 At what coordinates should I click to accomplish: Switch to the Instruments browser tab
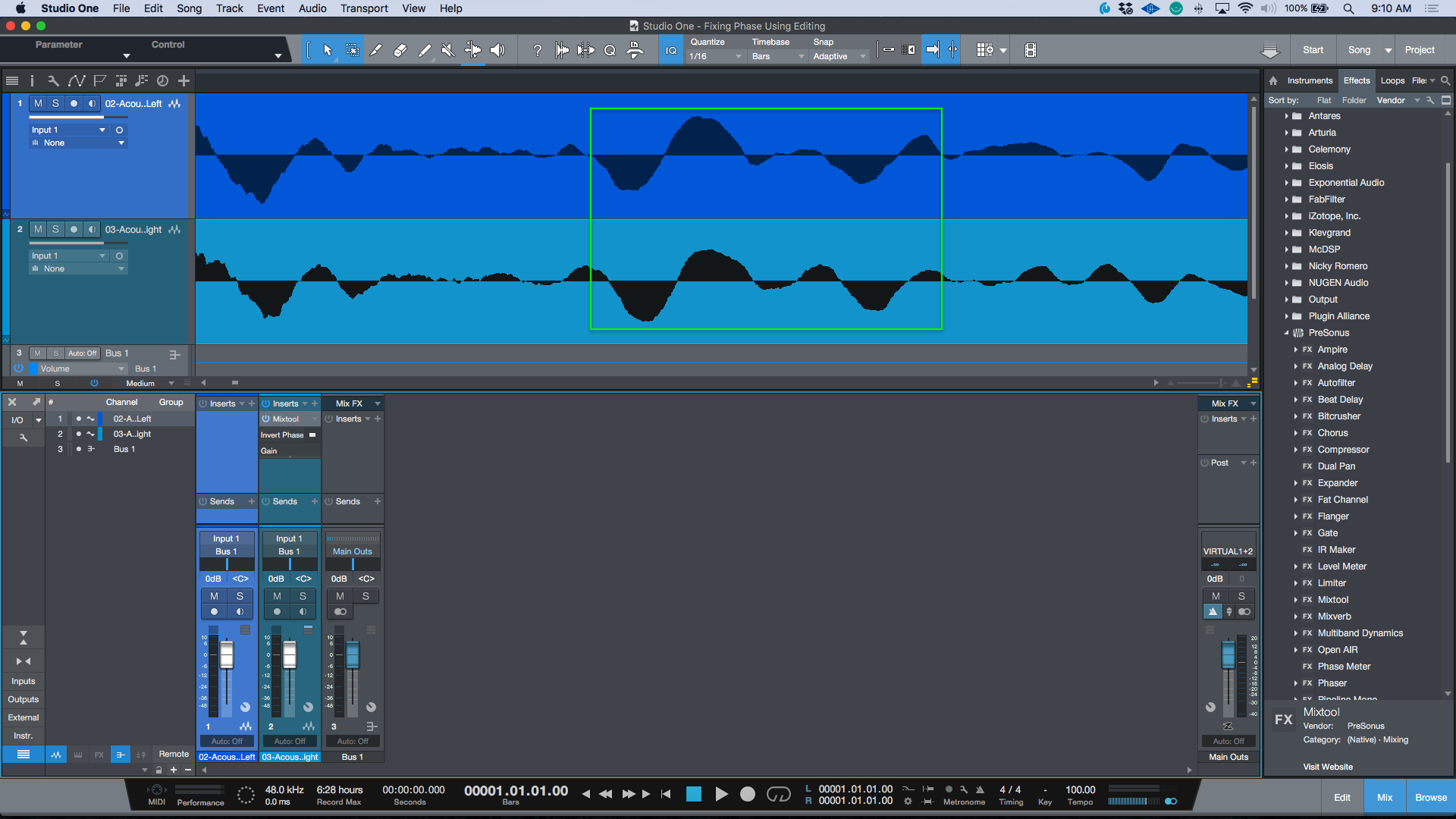coord(1310,80)
